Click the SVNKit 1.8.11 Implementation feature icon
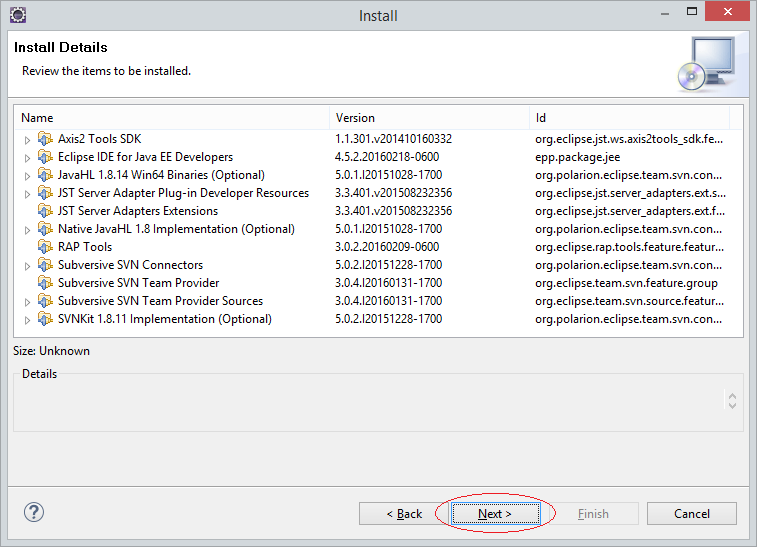Viewport: 757px width, 547px height. (x=45, y=319)
